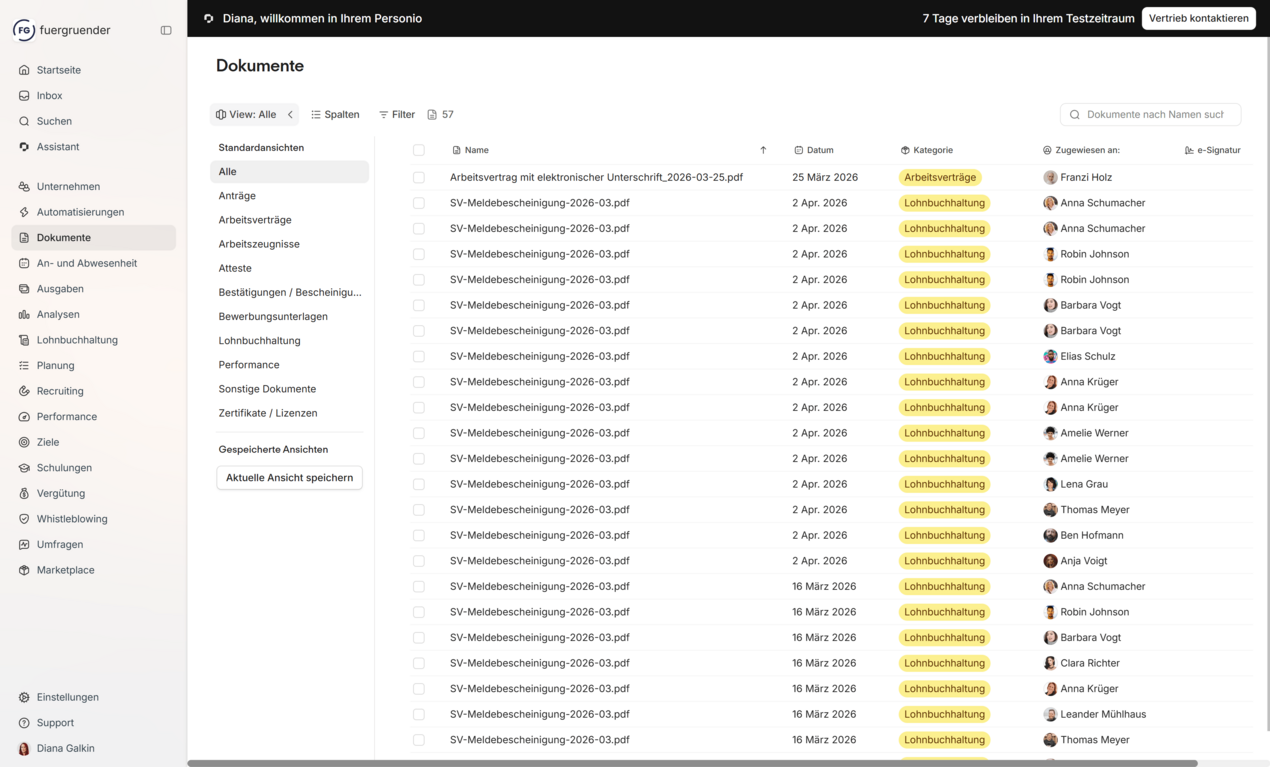Open the Arbeitsvertrag mit elektronischer Unterschrift PDF

[x=596, y=177]
